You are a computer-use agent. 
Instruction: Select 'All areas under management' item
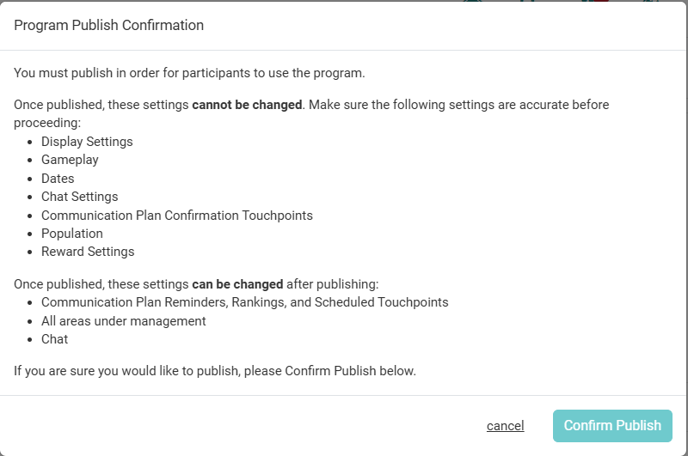tap(123, 321)
